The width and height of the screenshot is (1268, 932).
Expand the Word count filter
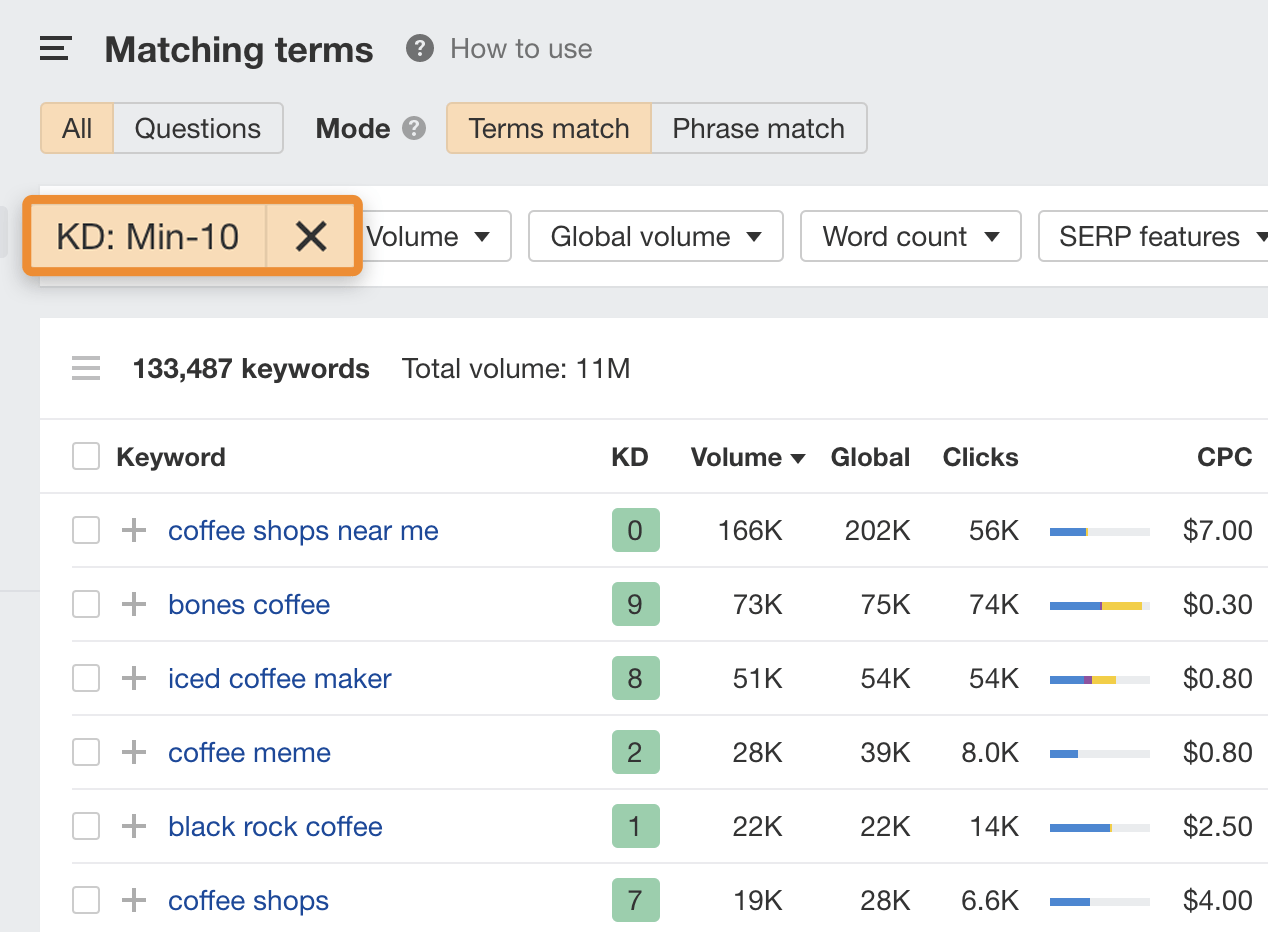tap(910, 237)
